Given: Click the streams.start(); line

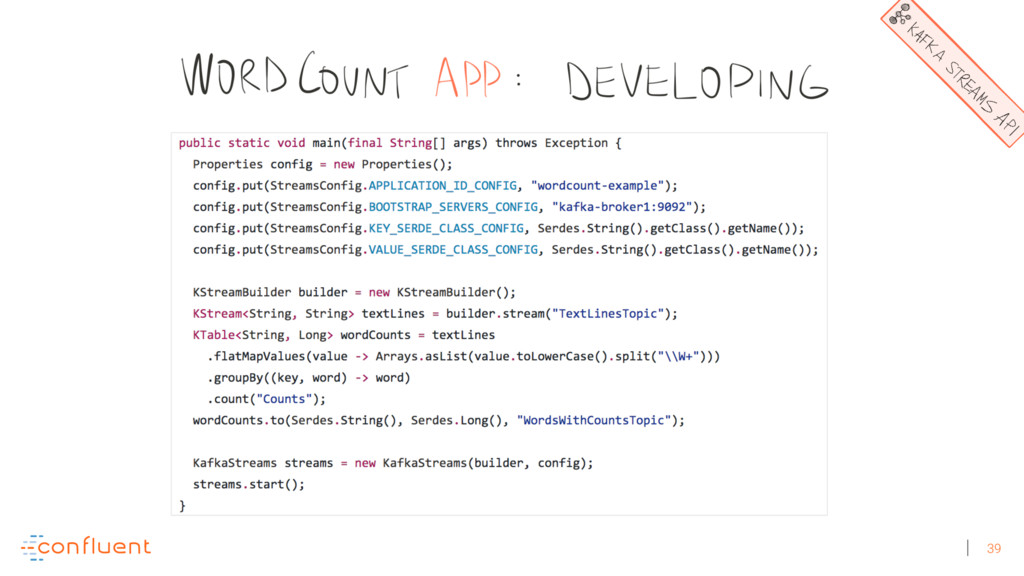Looking at the screenshot, I should (x=249, y=485).
